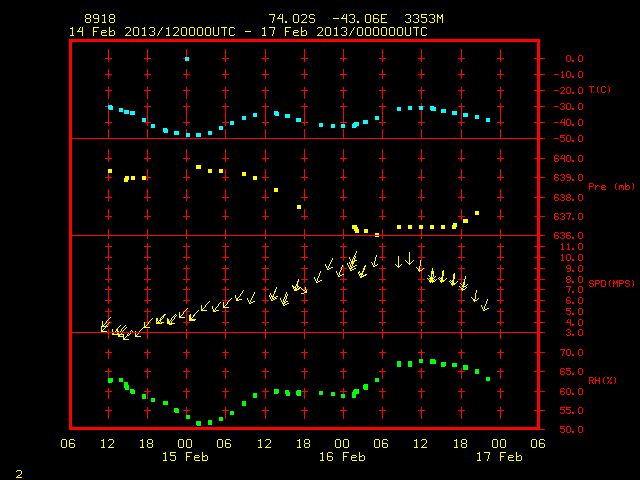Select the RH(%) humidity axis label
This screenshot has width=640, height=480.
pos(602,380)
